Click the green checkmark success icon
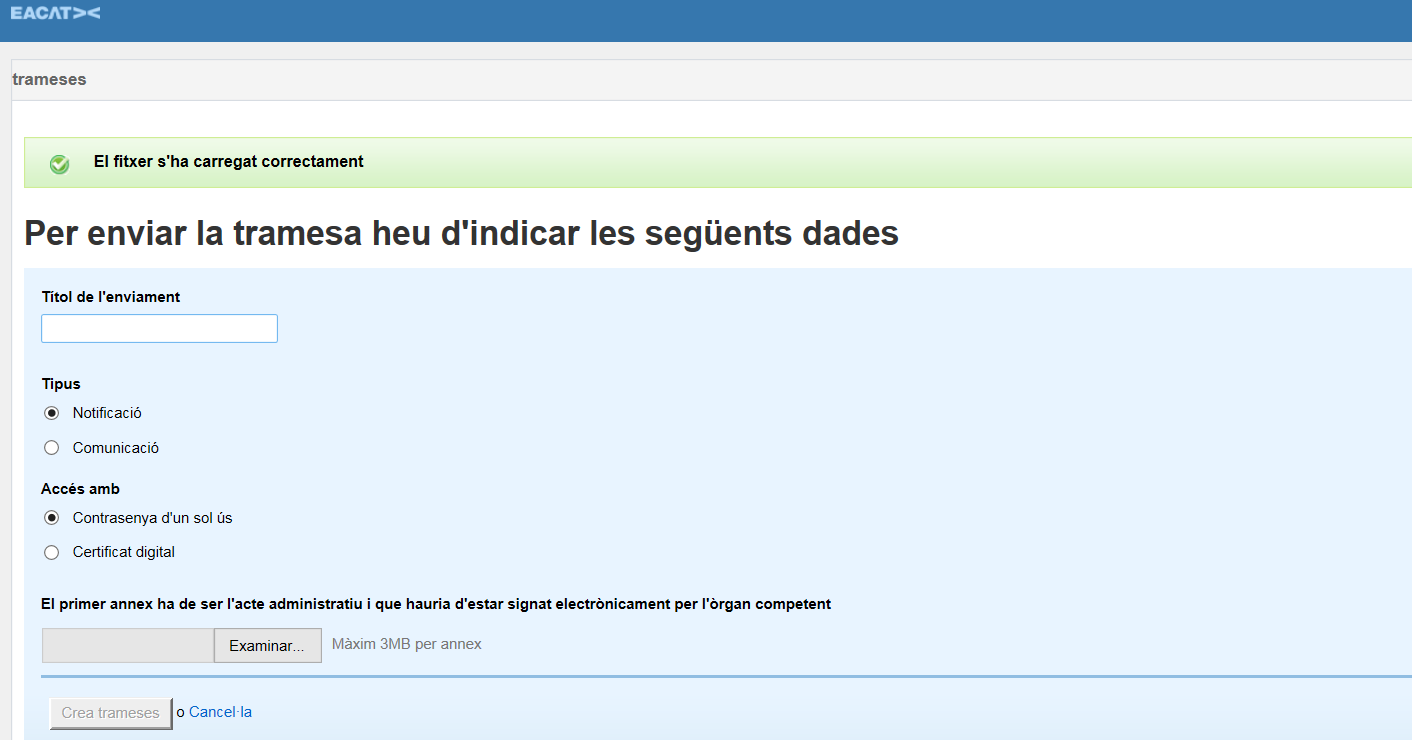1412x740 pixels. pos(60,164)
